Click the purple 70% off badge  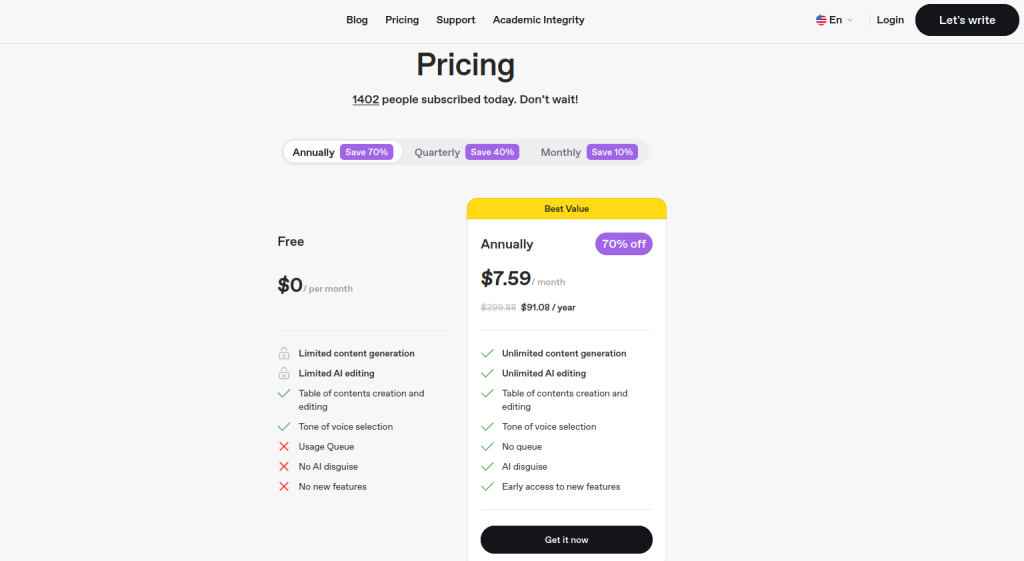pyautogui.click(x=624, y=244)
